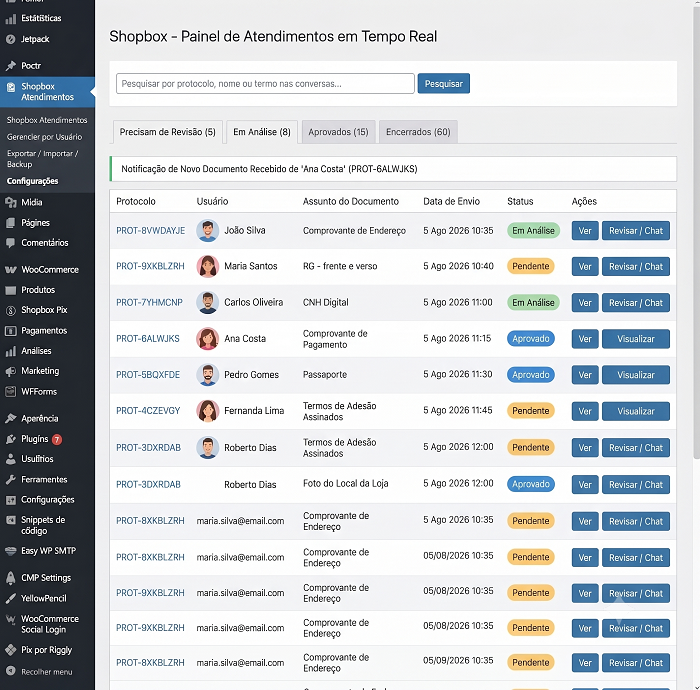This screenshot has width=700, height=690.
Task: Click the Ferramentas wrench icon
Action: coord(11,480)
